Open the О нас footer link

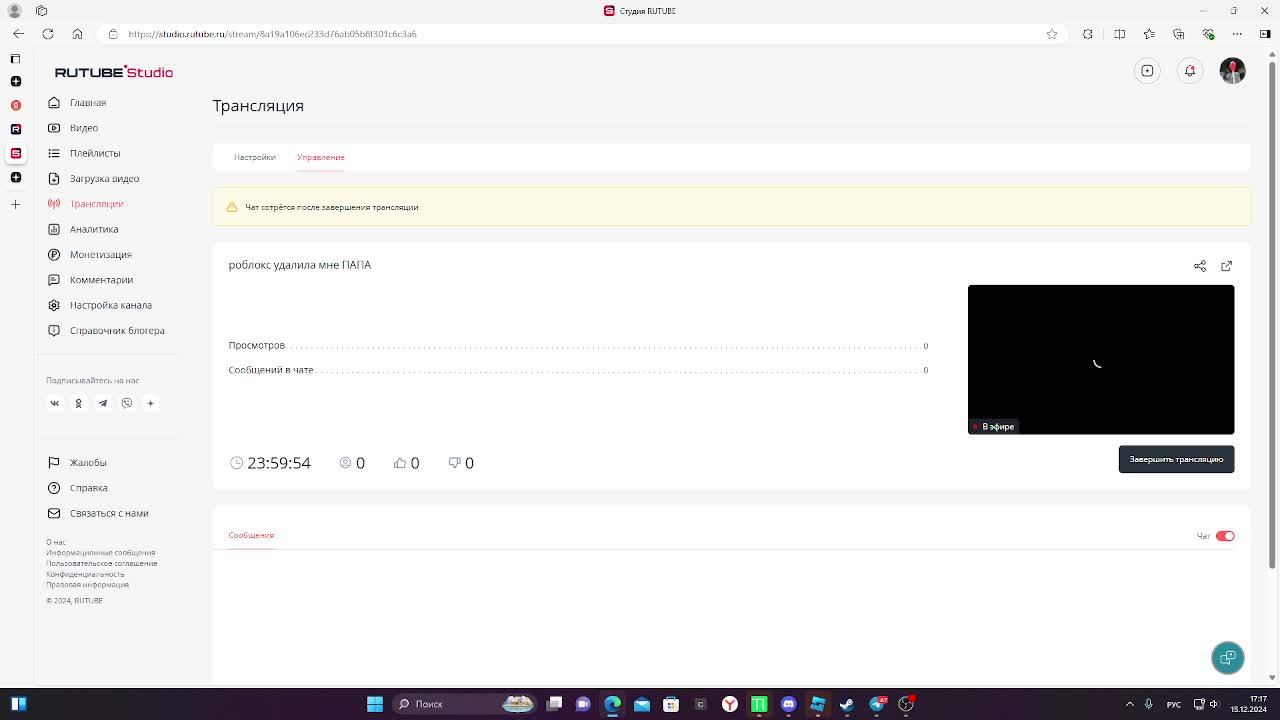(56, 542)
